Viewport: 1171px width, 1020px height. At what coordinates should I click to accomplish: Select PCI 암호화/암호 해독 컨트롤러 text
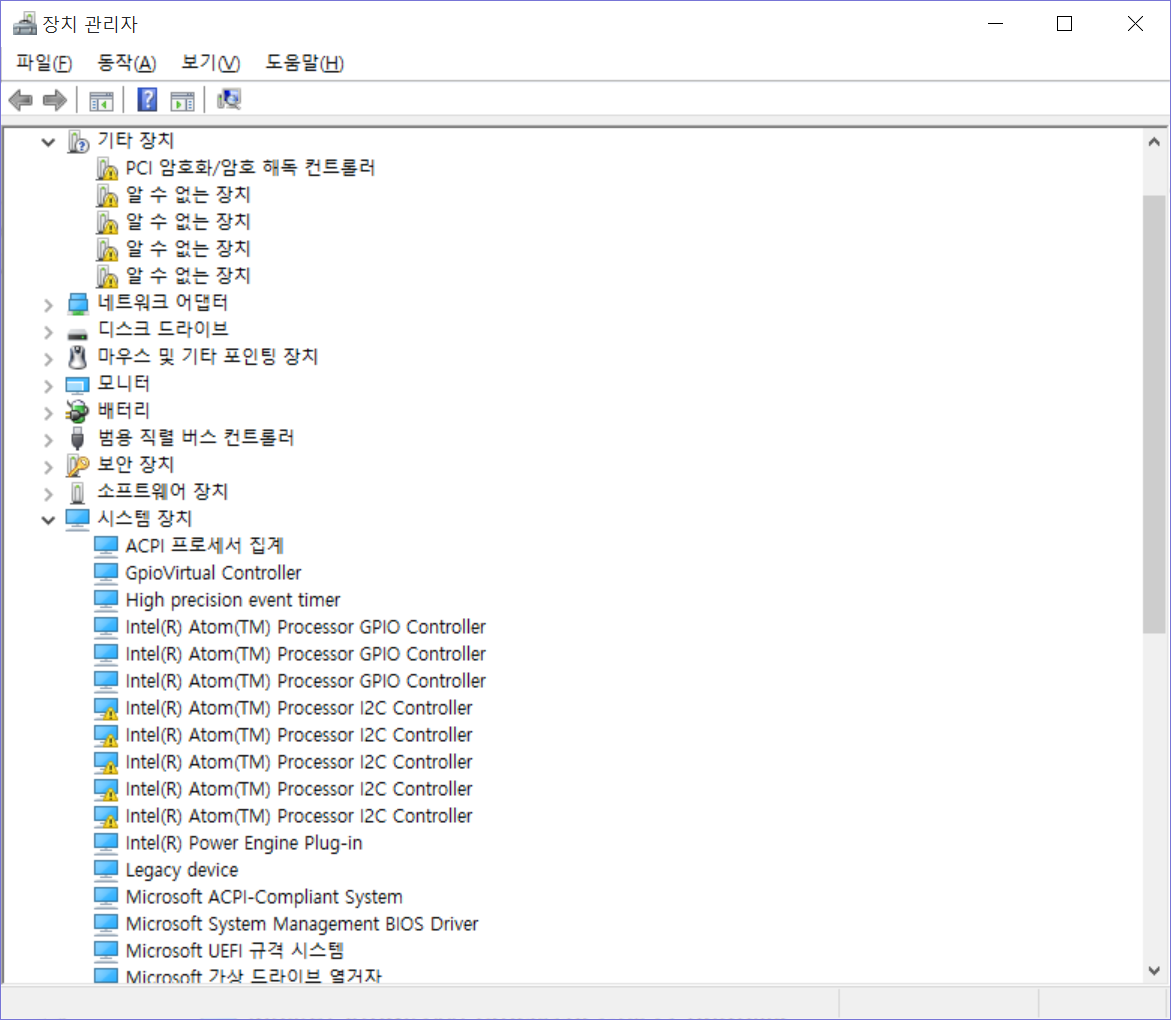pyautogui.click(x=250, y=167)
